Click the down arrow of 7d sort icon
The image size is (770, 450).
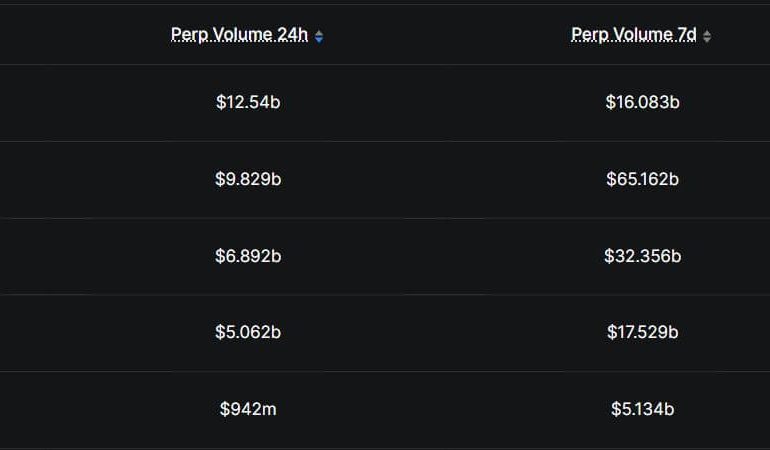(707, 40)
